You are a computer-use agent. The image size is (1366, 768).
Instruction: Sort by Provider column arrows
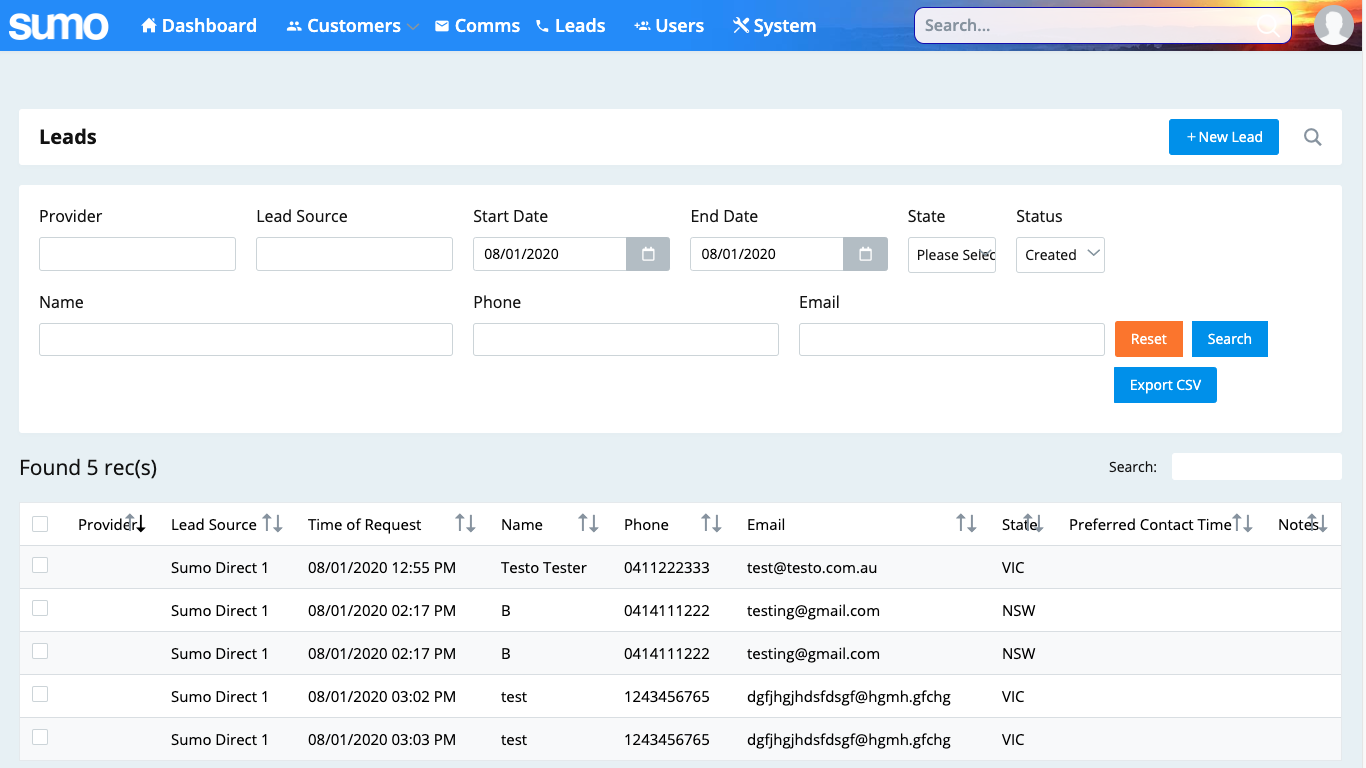tap(135, 523)
